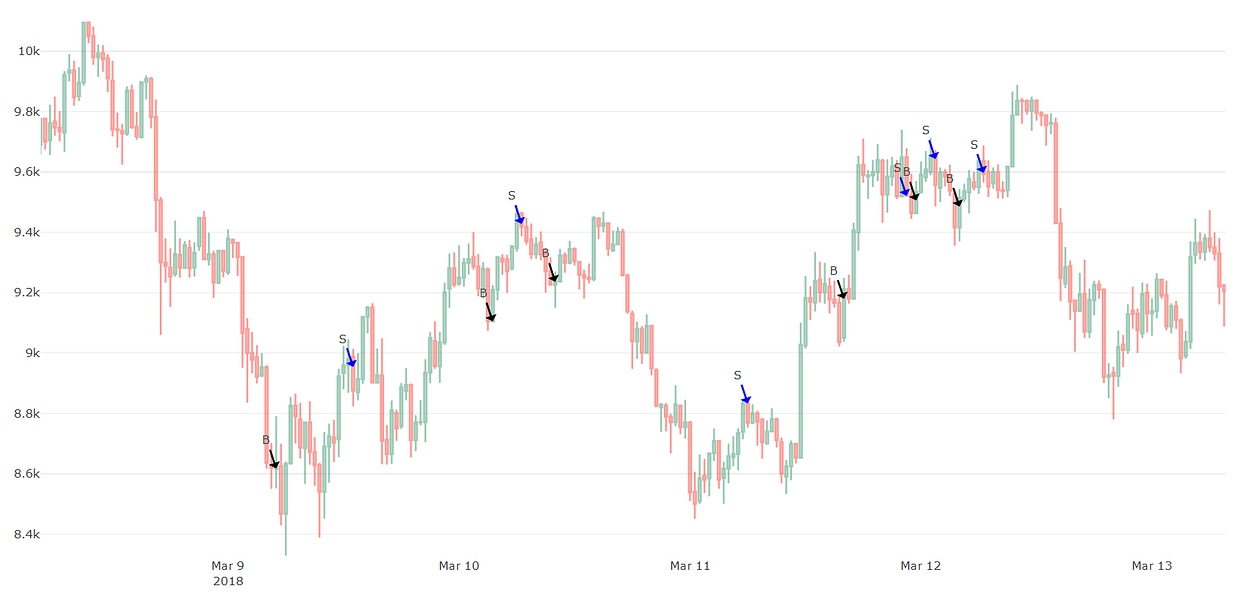1250x595 pixels.
Task: Select the S sell marker between Mar 11 and Mar 12
Action: 738,375
